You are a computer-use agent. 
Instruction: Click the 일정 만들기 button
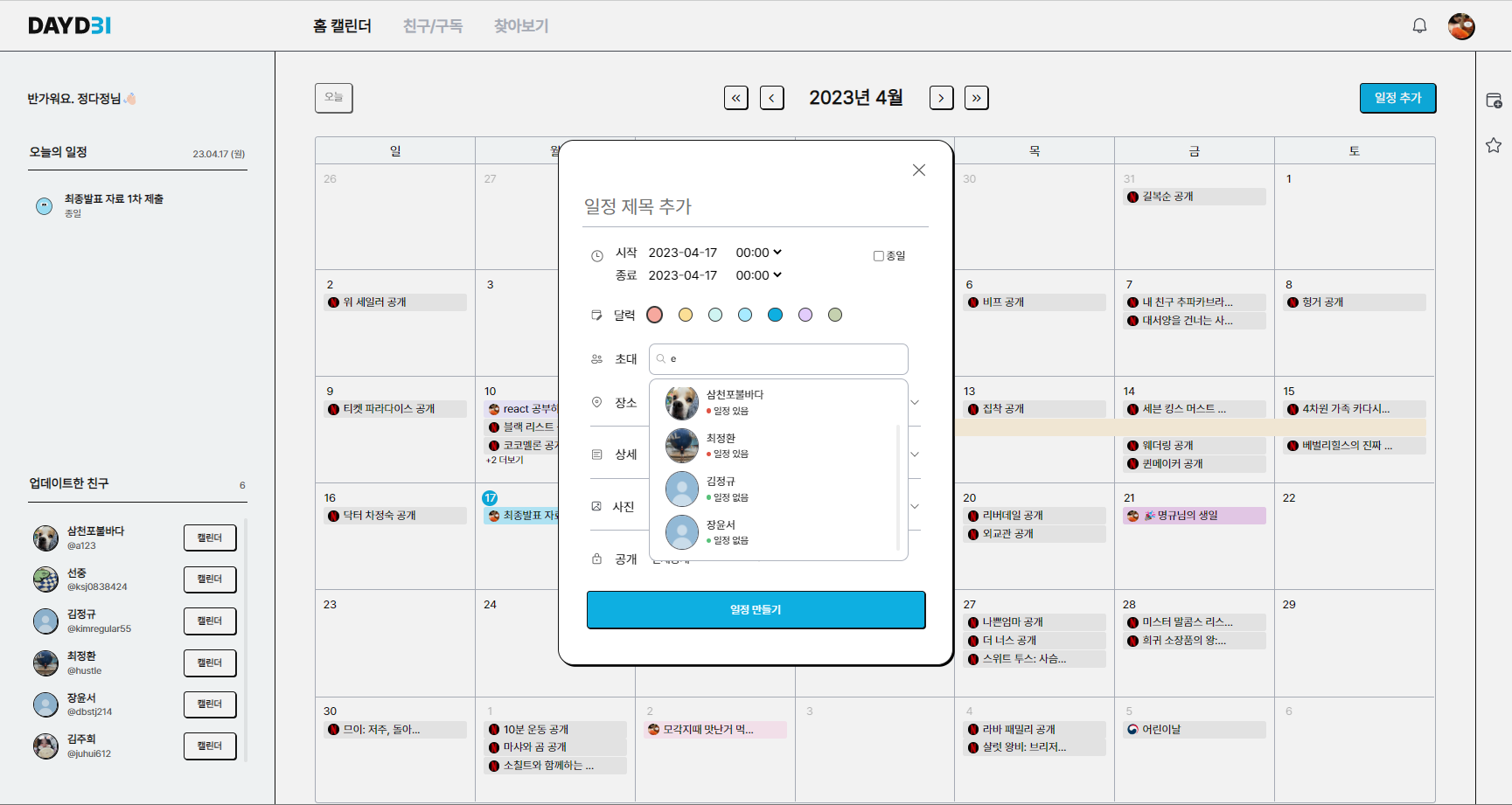pos(756,609)
